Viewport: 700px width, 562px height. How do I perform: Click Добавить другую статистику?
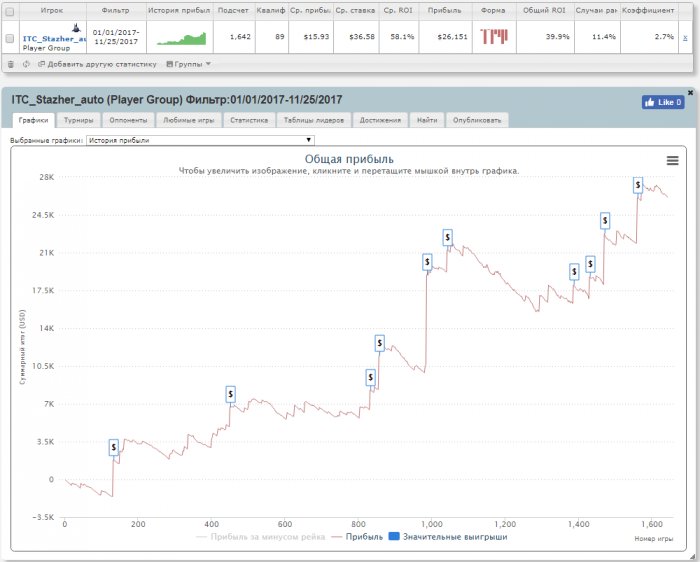97,64
